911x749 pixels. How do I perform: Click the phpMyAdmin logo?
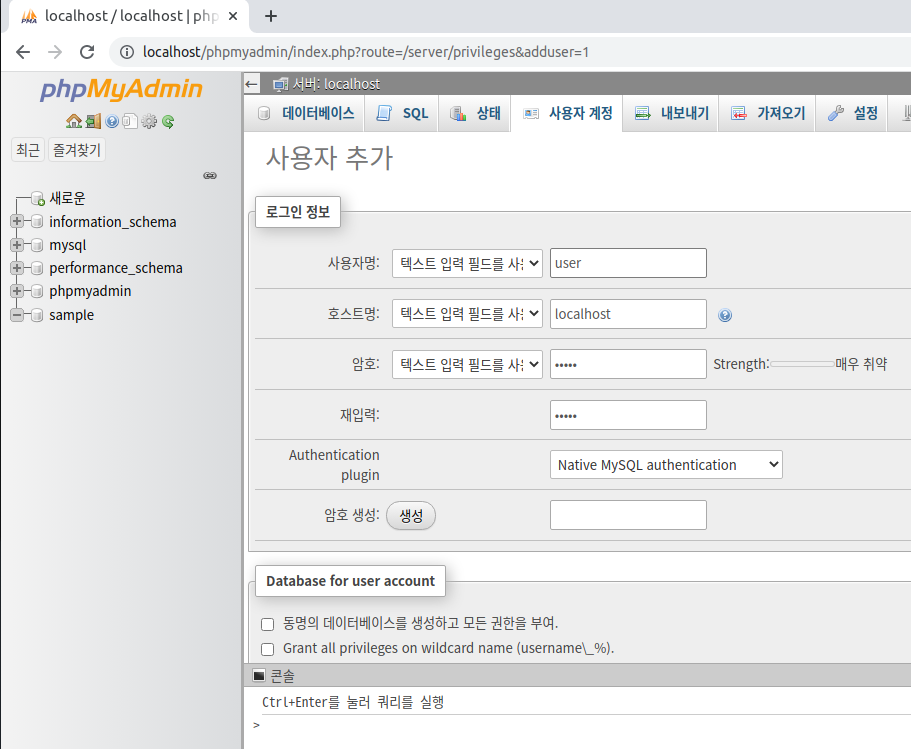tap(121, 89)
